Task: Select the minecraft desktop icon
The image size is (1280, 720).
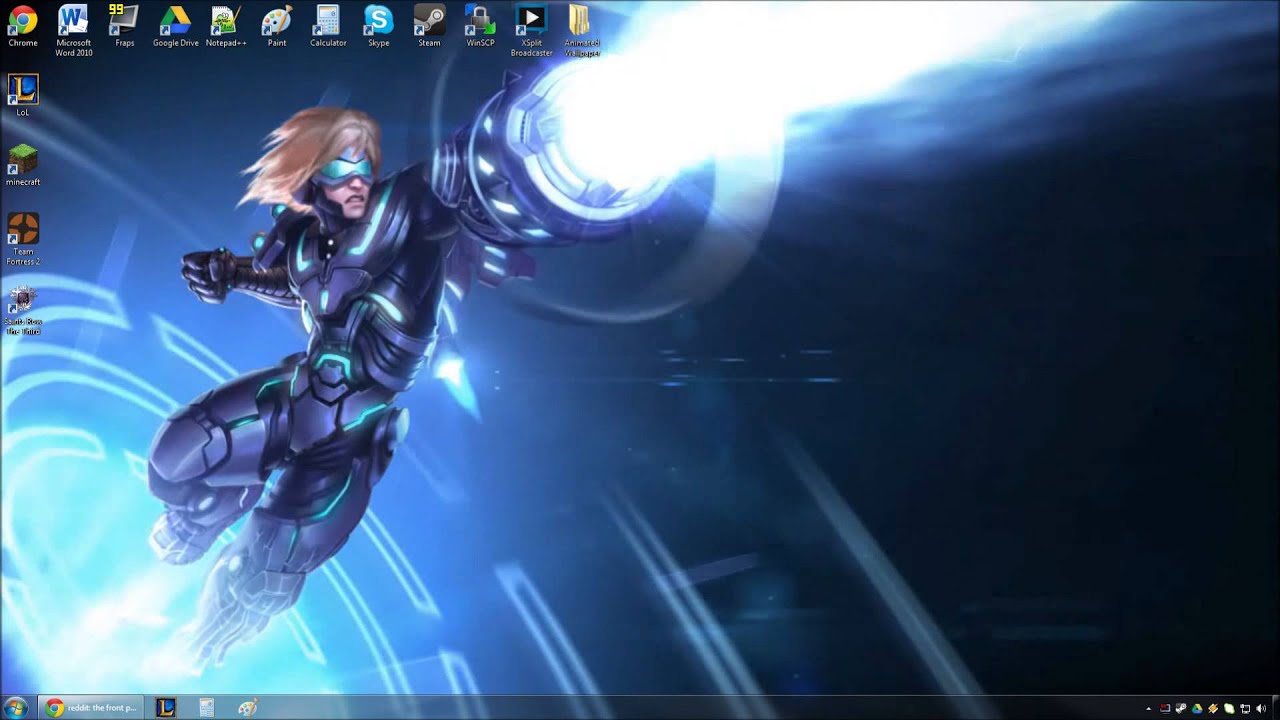Action: coord(22,165)
